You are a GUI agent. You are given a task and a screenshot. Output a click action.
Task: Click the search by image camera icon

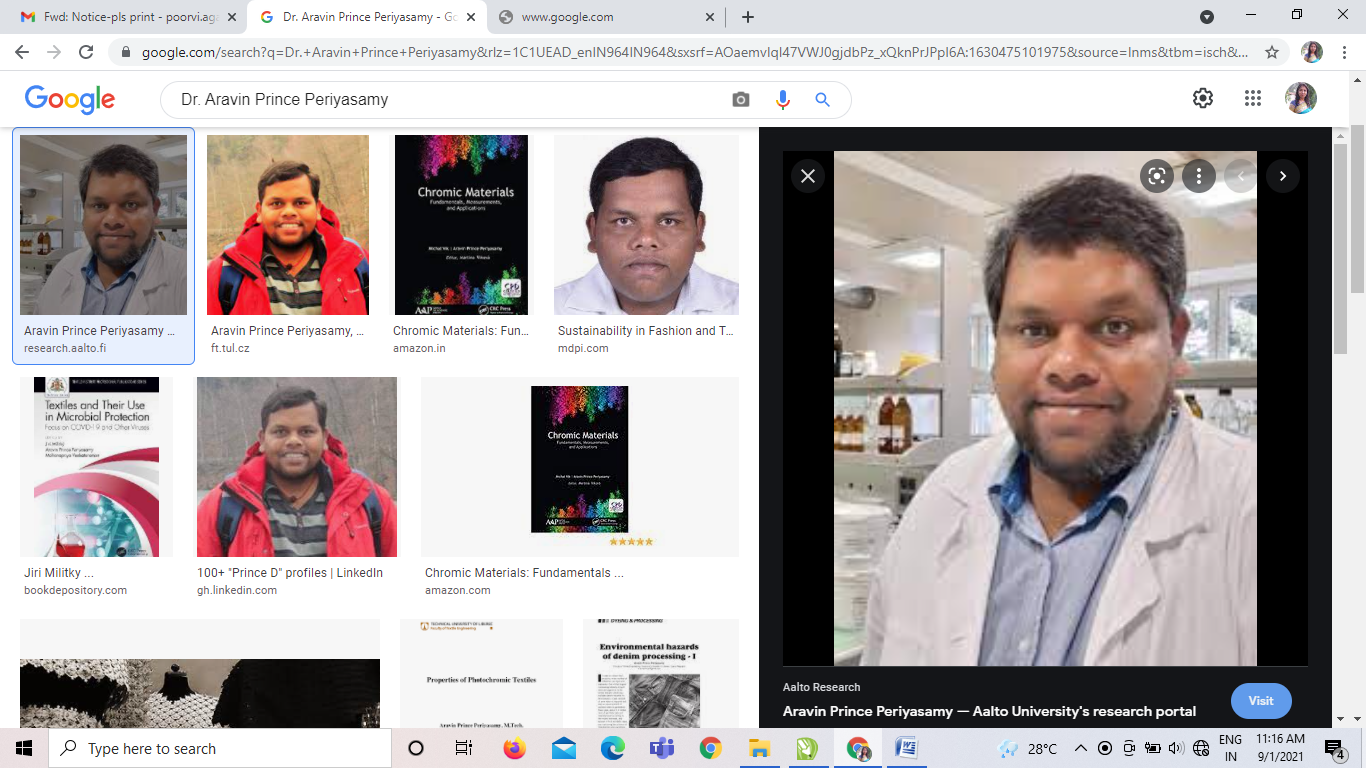coord(740,100)
